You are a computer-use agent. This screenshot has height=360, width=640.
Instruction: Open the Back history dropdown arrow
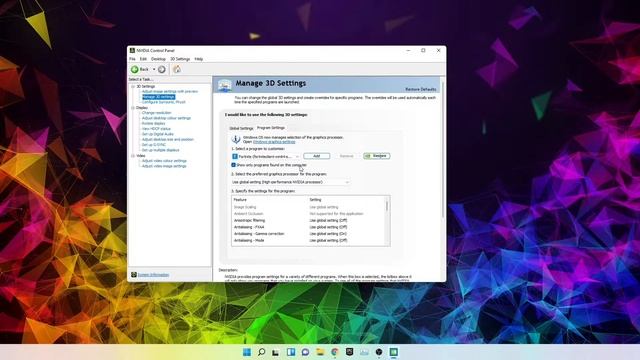154,69
